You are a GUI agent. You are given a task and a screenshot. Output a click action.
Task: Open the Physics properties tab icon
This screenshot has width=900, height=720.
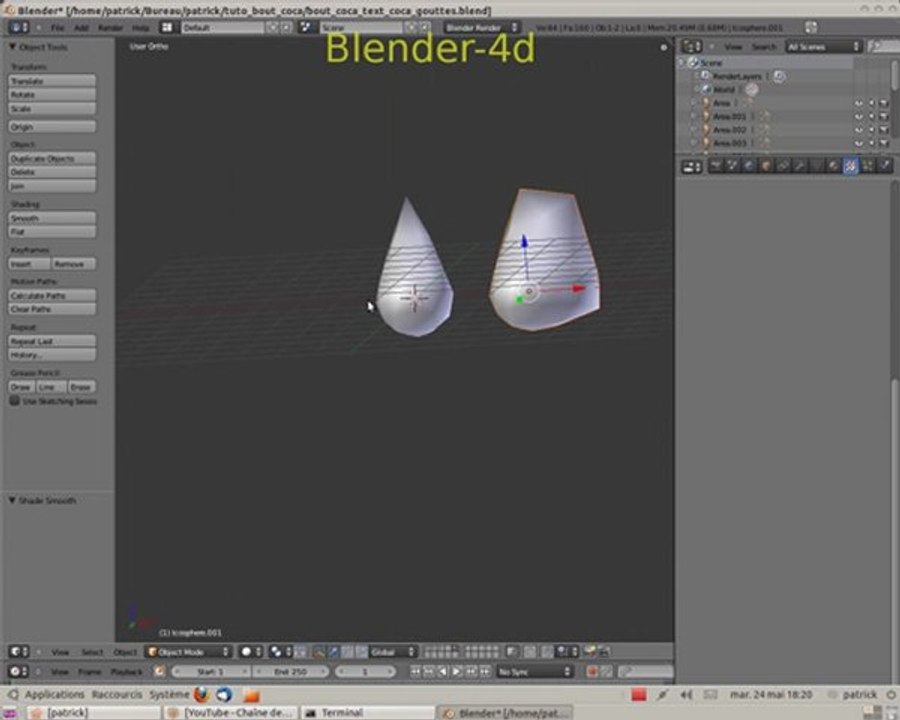click(885, 166)
